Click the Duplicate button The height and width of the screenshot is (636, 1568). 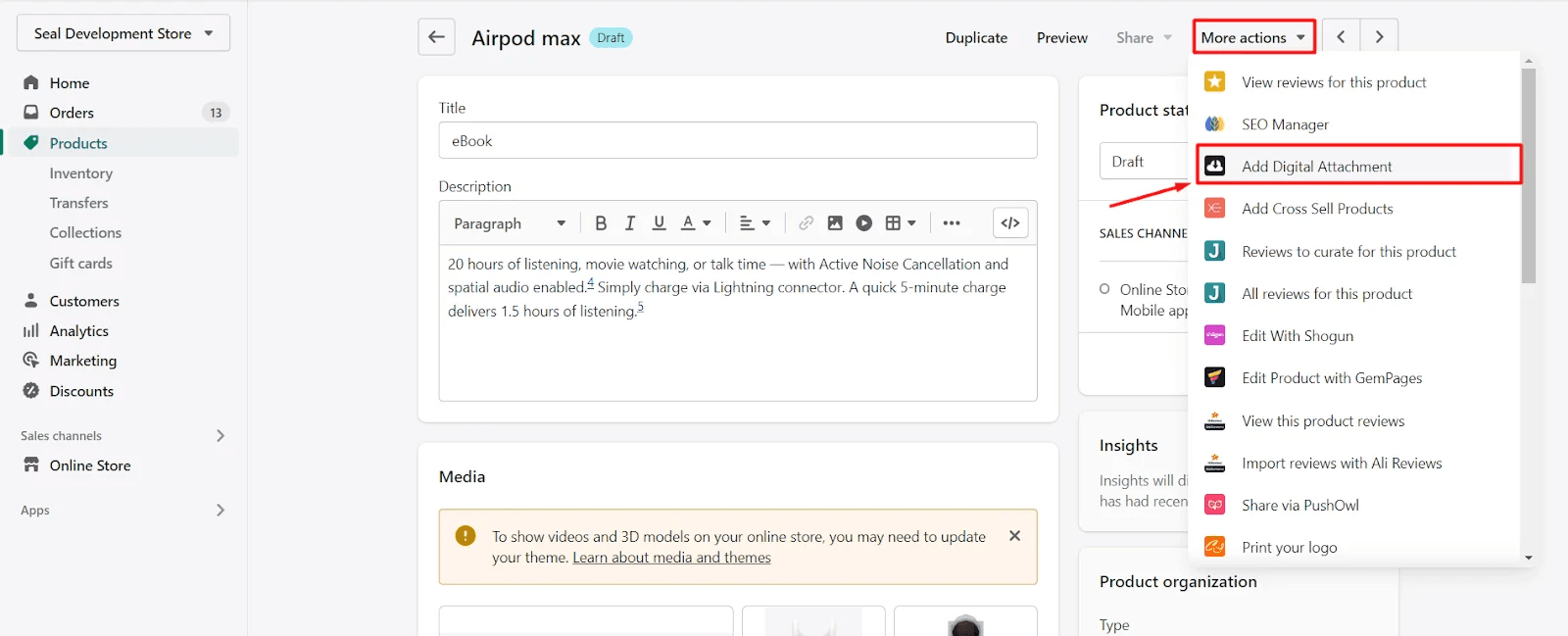[976, 38]
